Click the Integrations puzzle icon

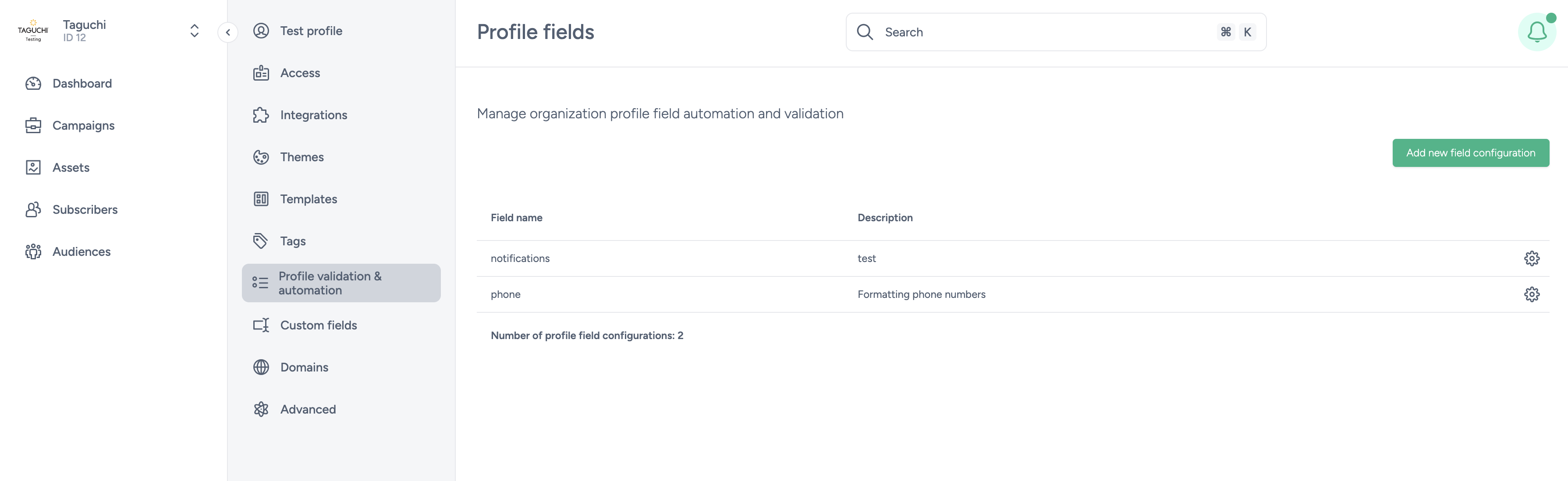261,115
